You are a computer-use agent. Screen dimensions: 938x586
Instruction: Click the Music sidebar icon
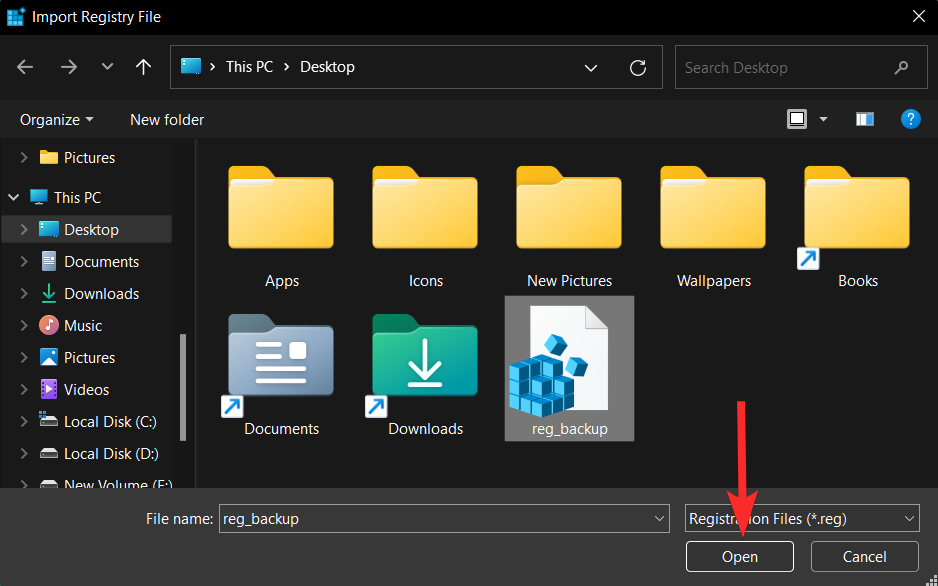tap(48, 325)
